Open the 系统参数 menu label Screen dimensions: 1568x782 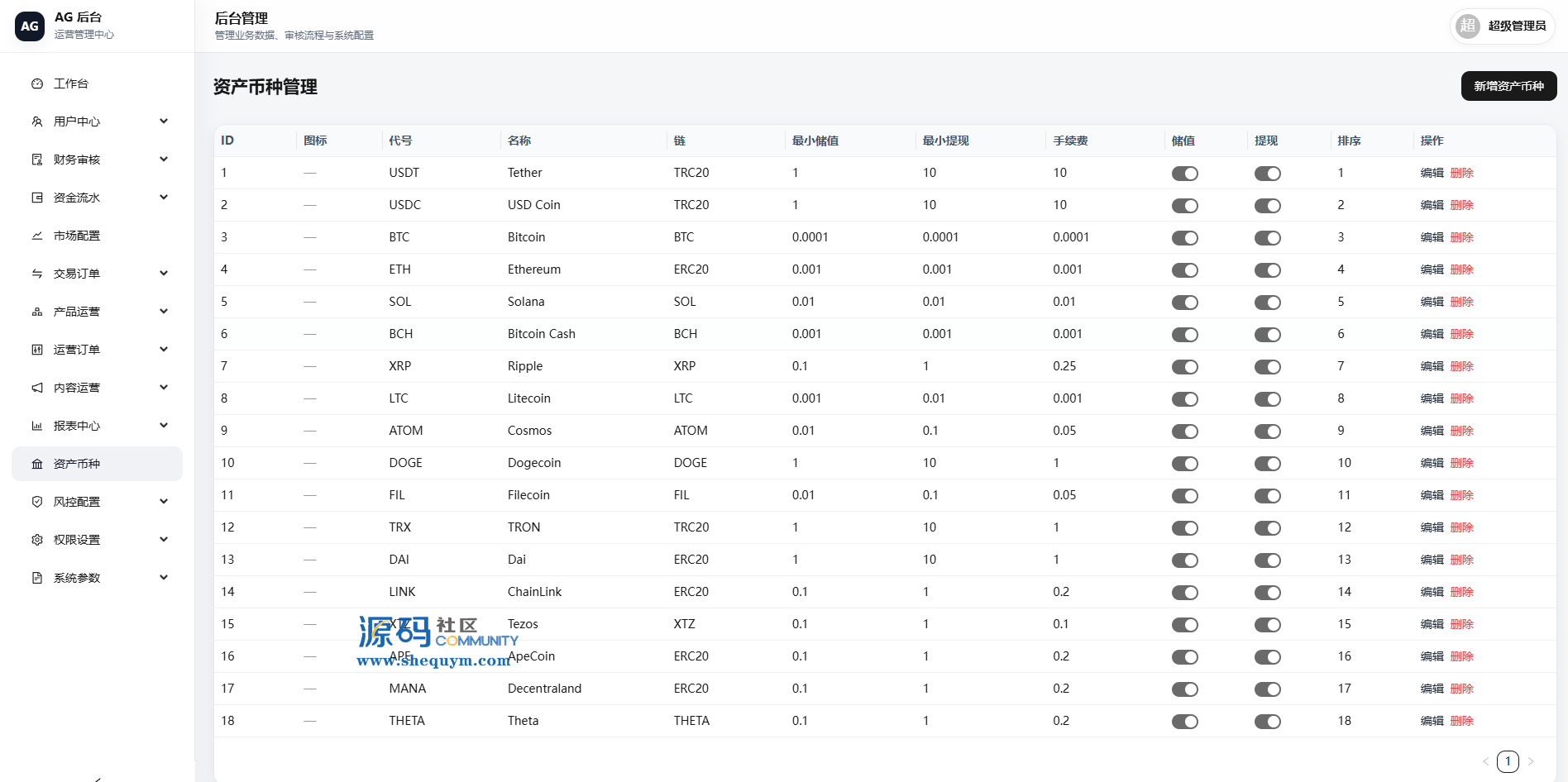click(x=77, y=578)
